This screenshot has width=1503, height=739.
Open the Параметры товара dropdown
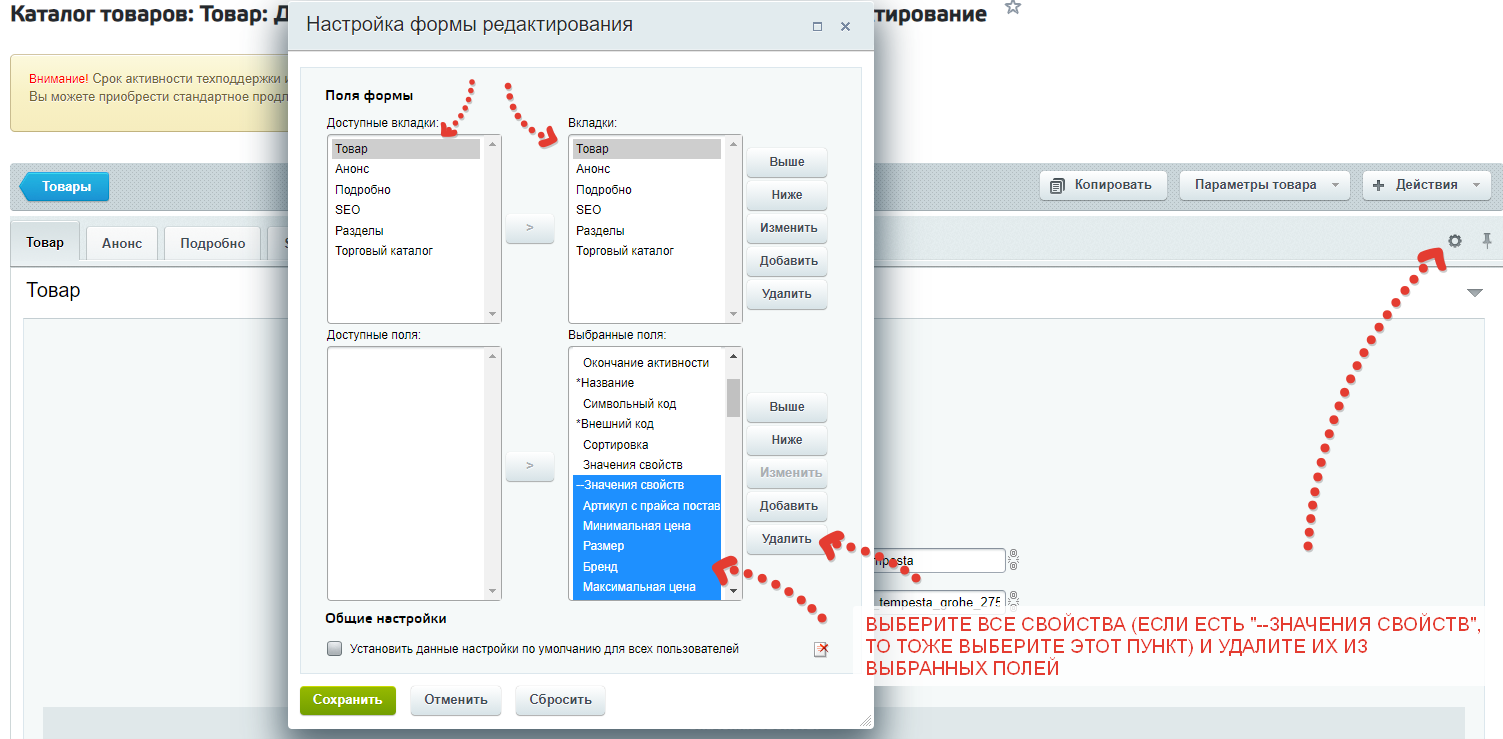click(1264, 185)
